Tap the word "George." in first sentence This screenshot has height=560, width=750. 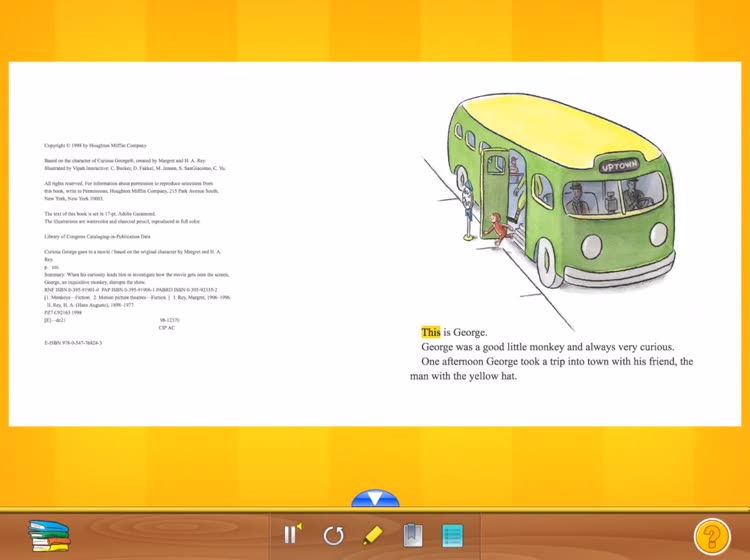tap(470, 332)
